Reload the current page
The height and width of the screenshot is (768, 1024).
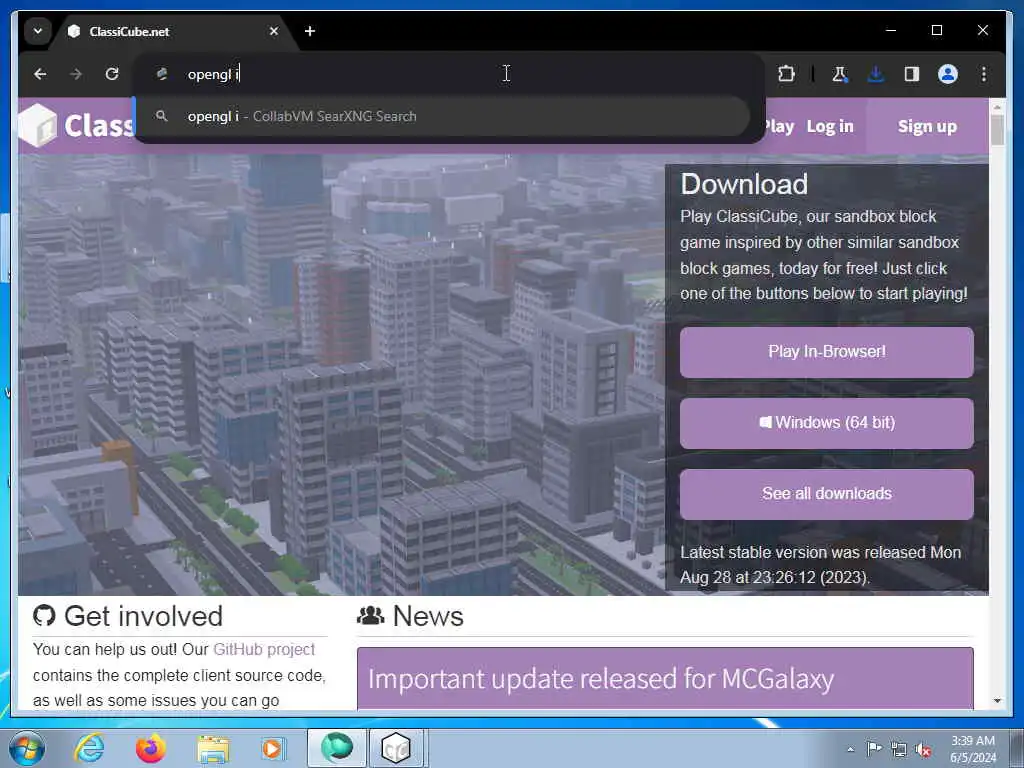click(x=112, y=74)
